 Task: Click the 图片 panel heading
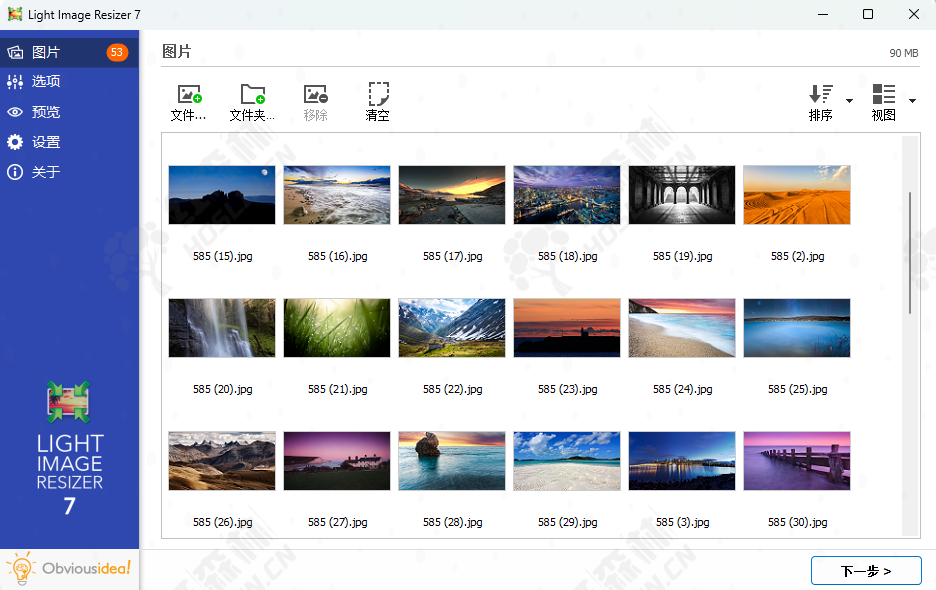[x=177, y=51]
